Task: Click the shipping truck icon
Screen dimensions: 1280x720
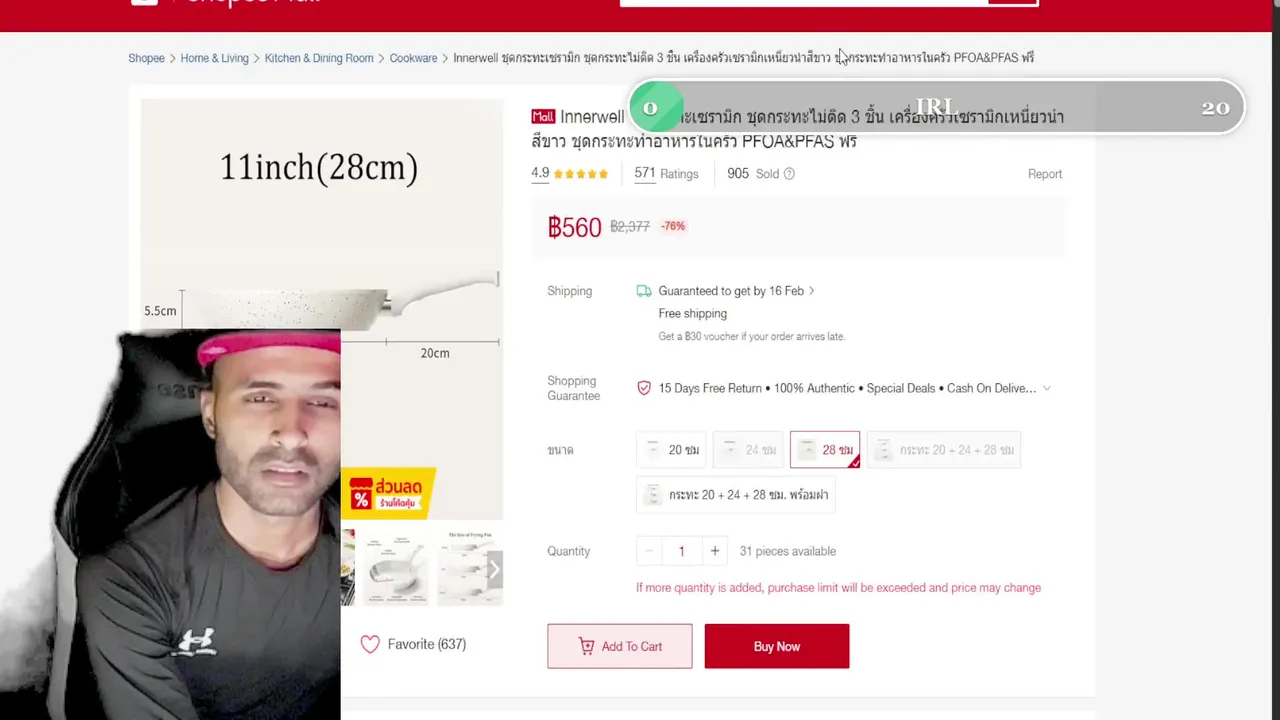Action: coord(644,291)
